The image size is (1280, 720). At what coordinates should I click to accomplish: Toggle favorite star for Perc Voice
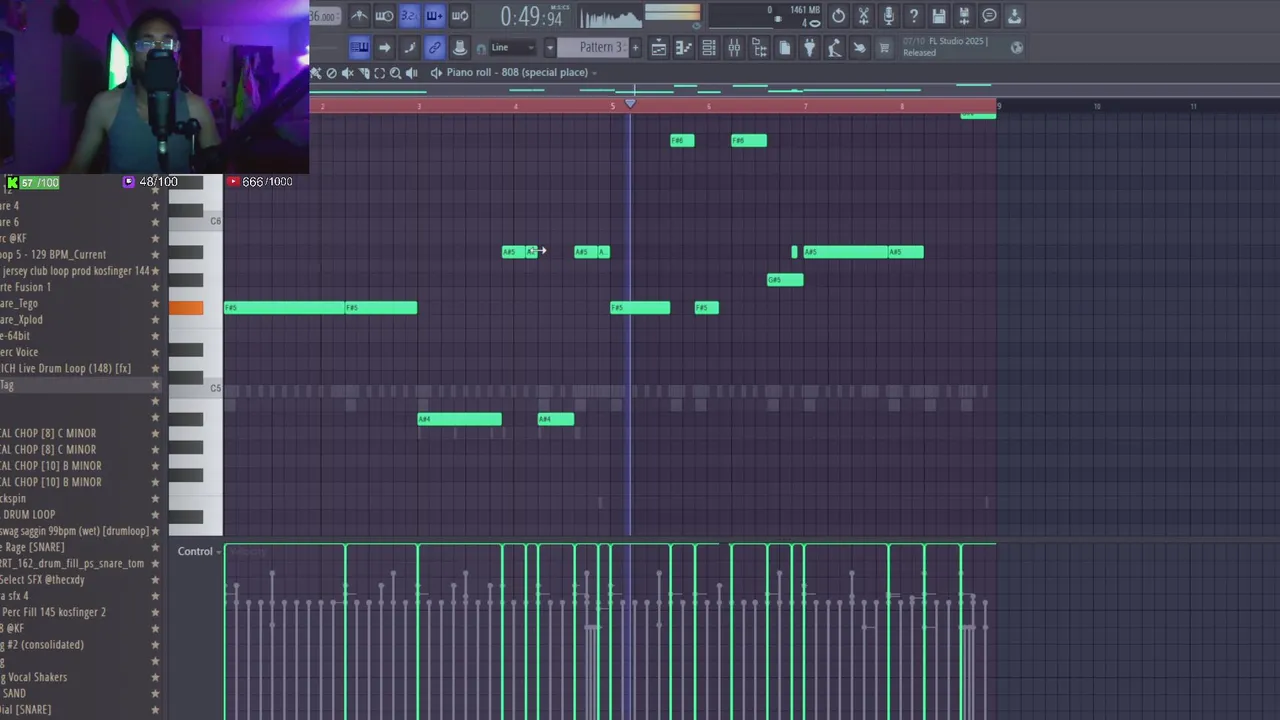coord(155,352)
